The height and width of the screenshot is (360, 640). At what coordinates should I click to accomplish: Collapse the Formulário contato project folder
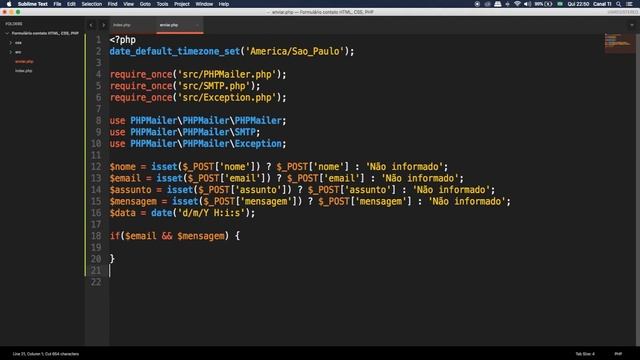[7, 33]
